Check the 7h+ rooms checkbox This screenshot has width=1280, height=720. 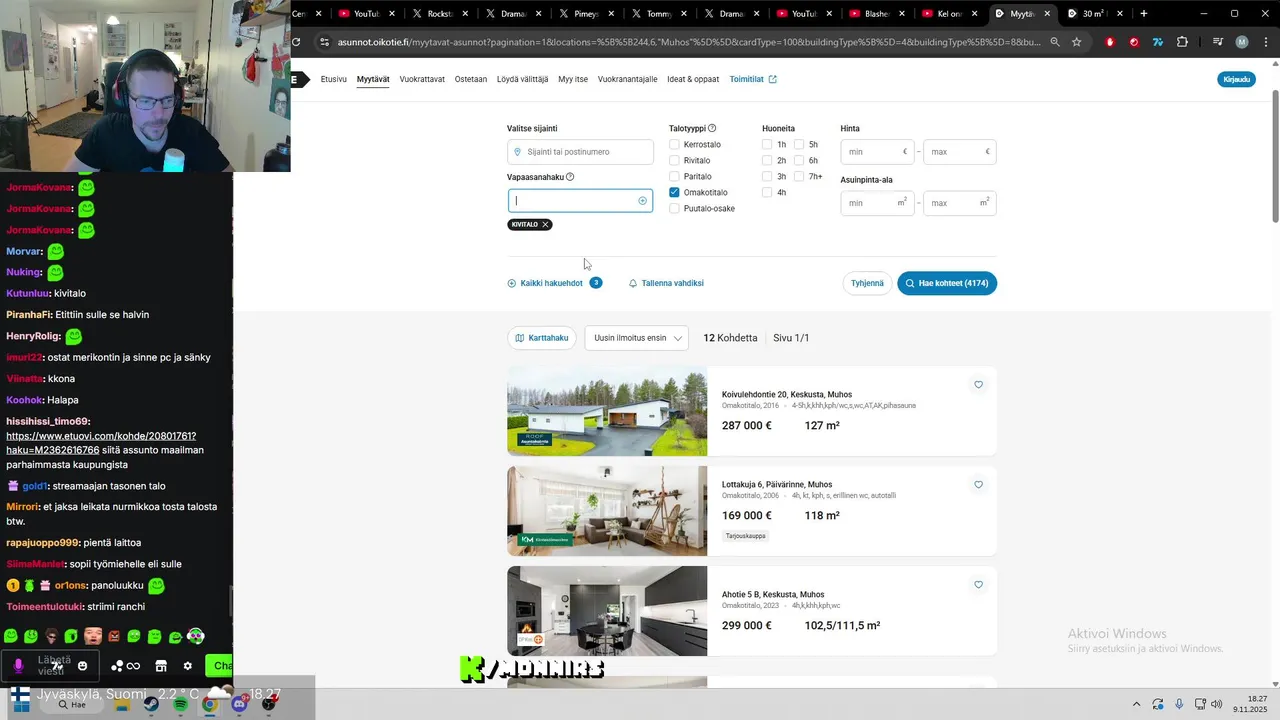click(x=799, y=177)
